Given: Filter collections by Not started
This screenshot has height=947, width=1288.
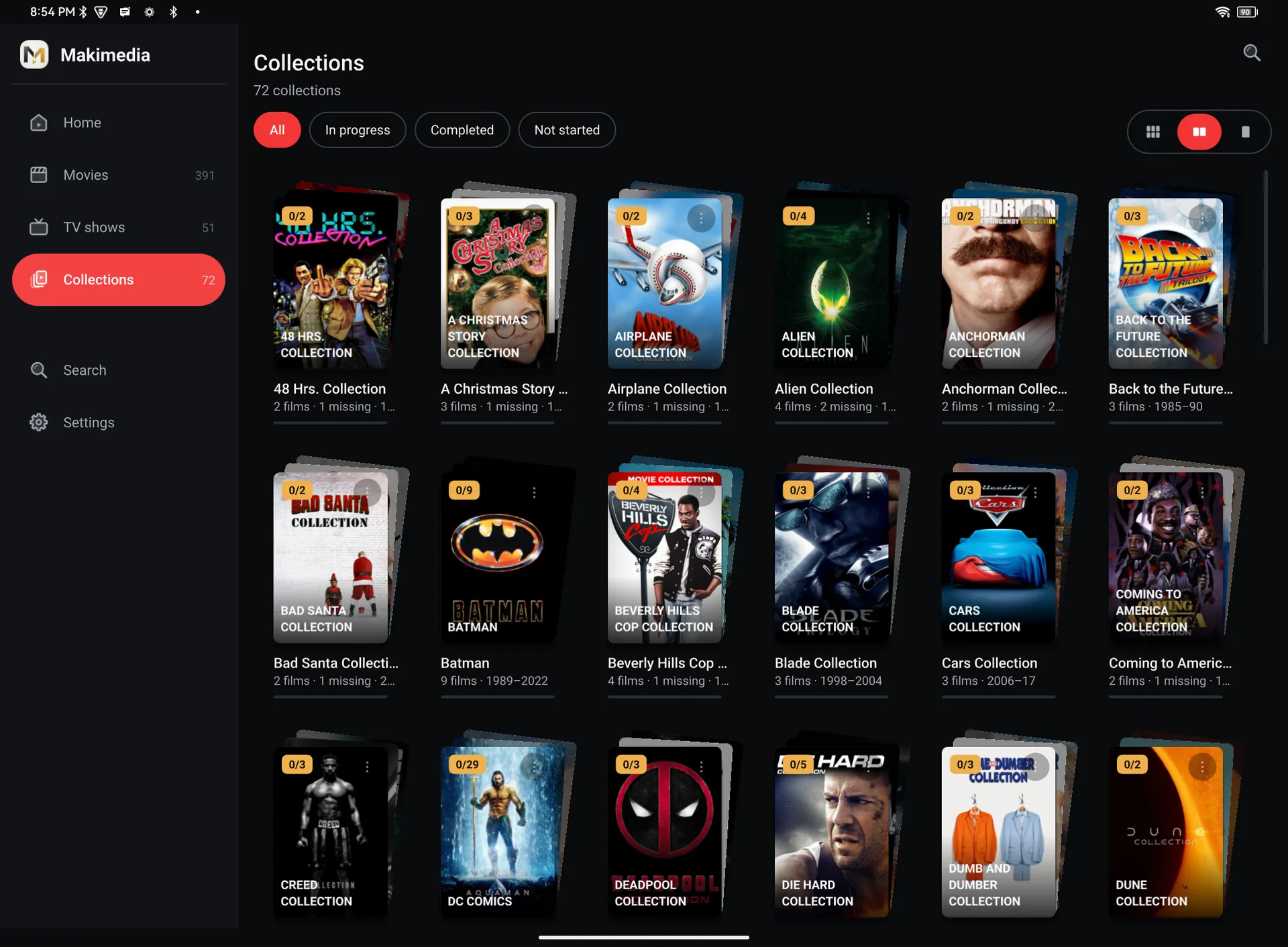Looking at the screenshot, I should pos(567,130).
